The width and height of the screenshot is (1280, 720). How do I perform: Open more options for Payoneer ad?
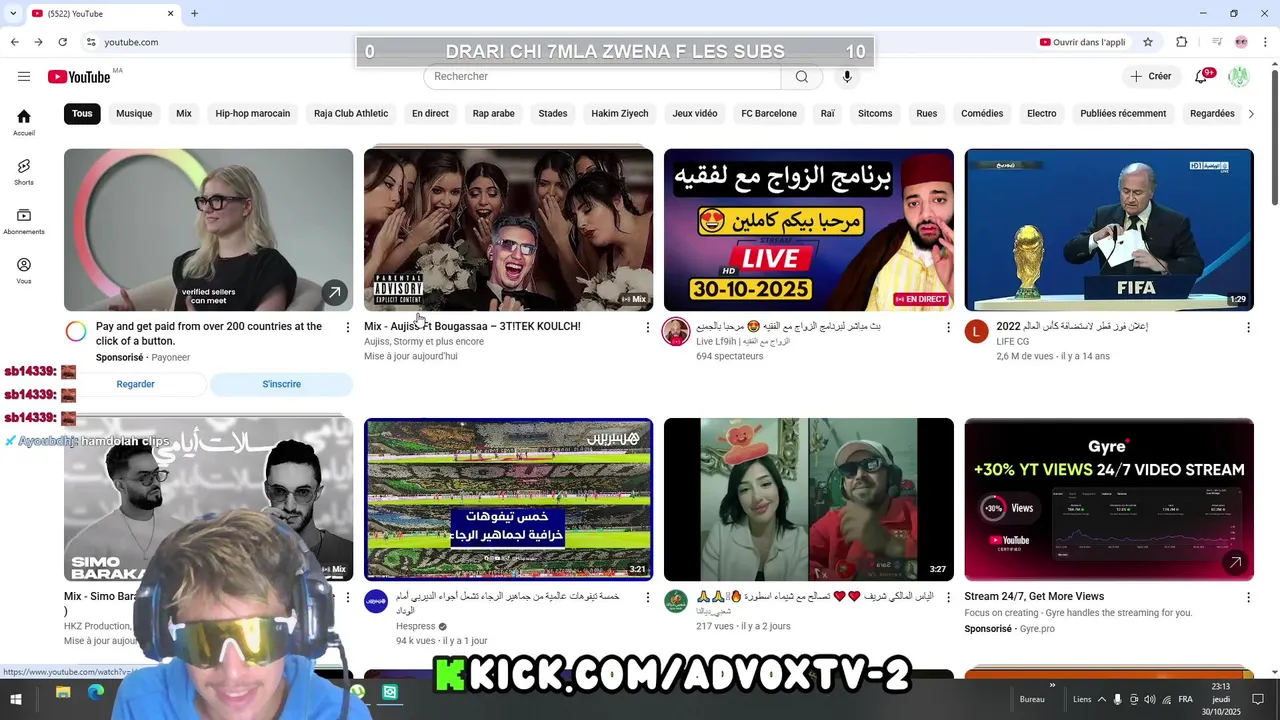coord(348,327)
